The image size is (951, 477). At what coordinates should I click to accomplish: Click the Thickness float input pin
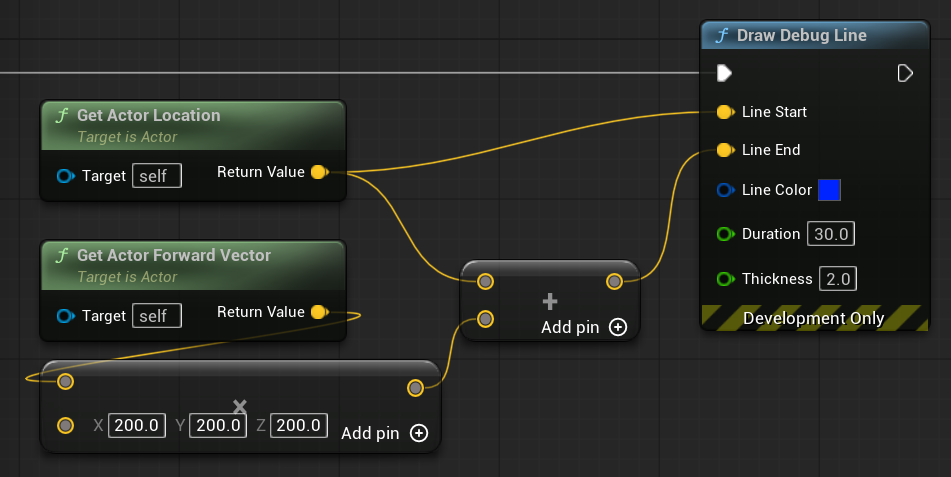tap(726, 279)
